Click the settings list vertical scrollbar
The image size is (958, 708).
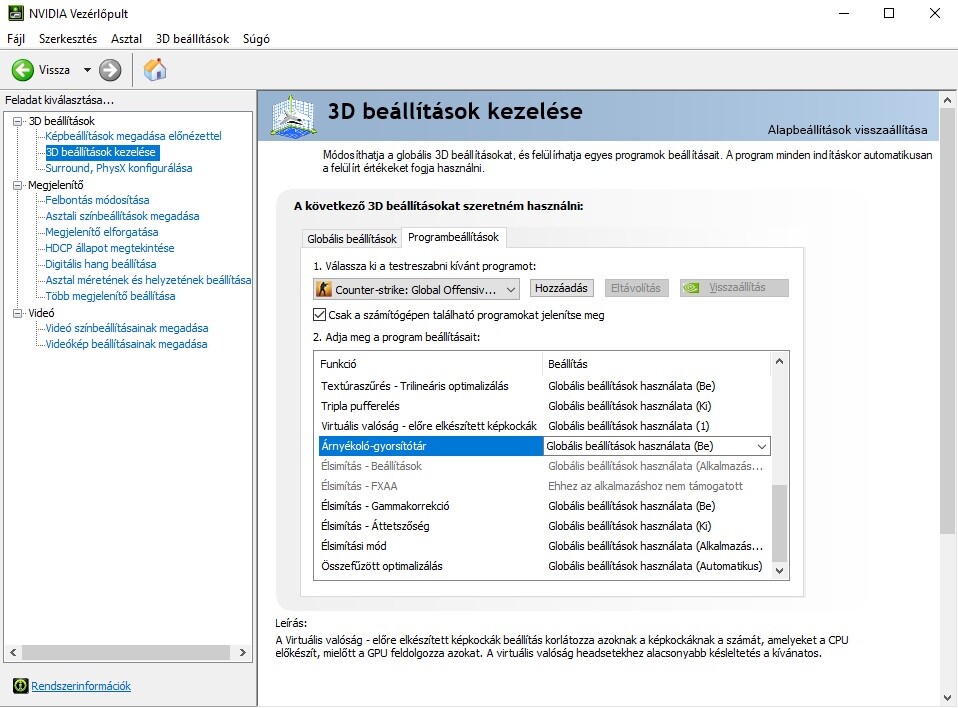click(x=780, y=520)
